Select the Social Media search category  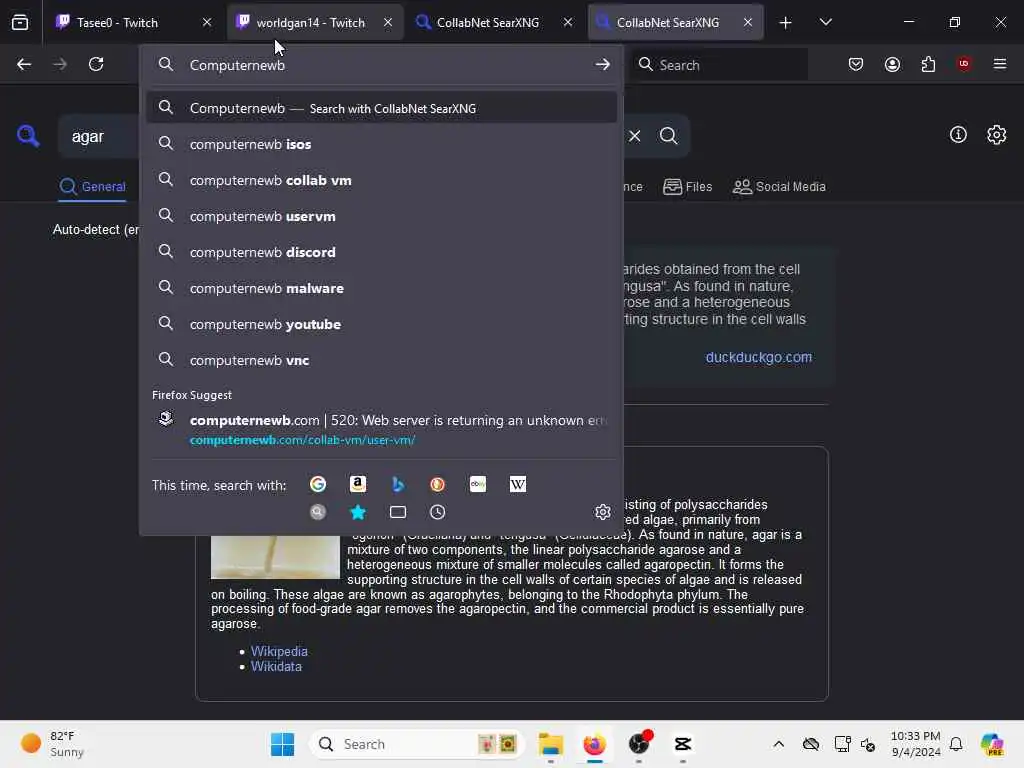[x=779, y=187]
